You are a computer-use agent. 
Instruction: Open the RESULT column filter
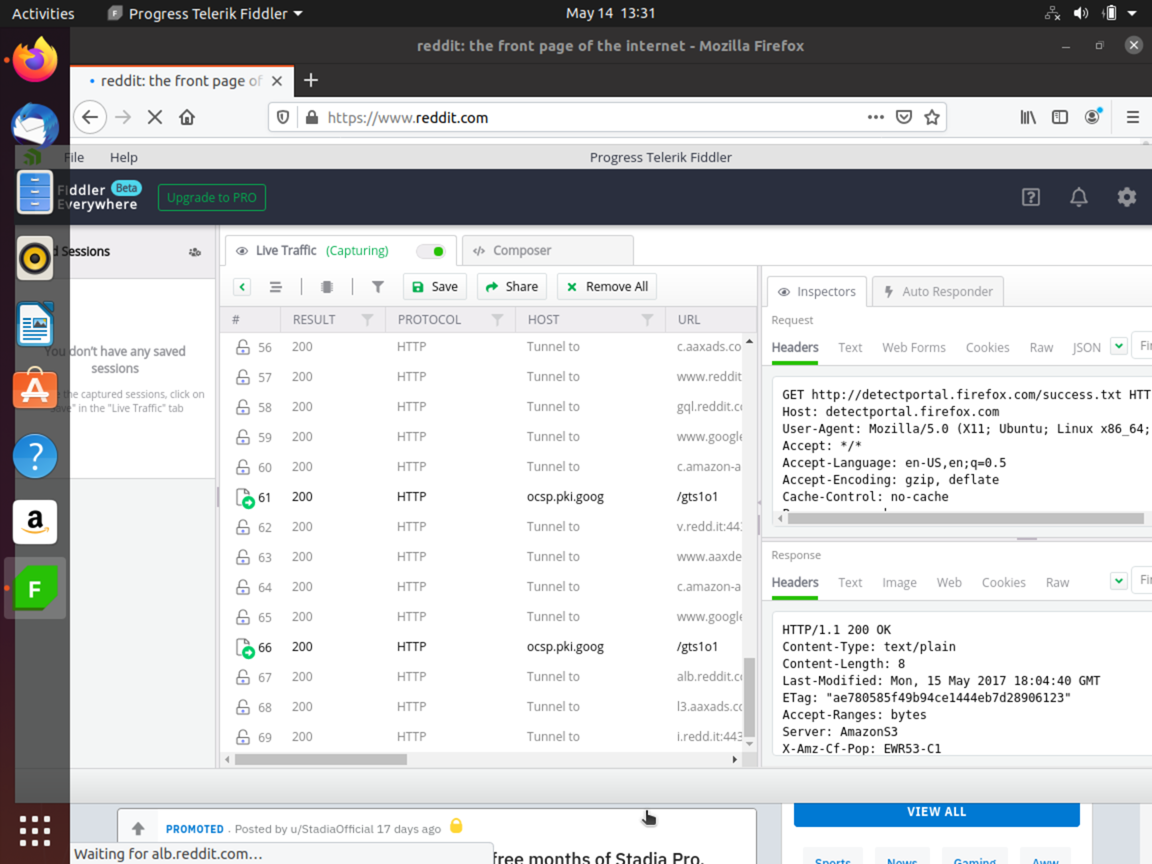(367, 320)
